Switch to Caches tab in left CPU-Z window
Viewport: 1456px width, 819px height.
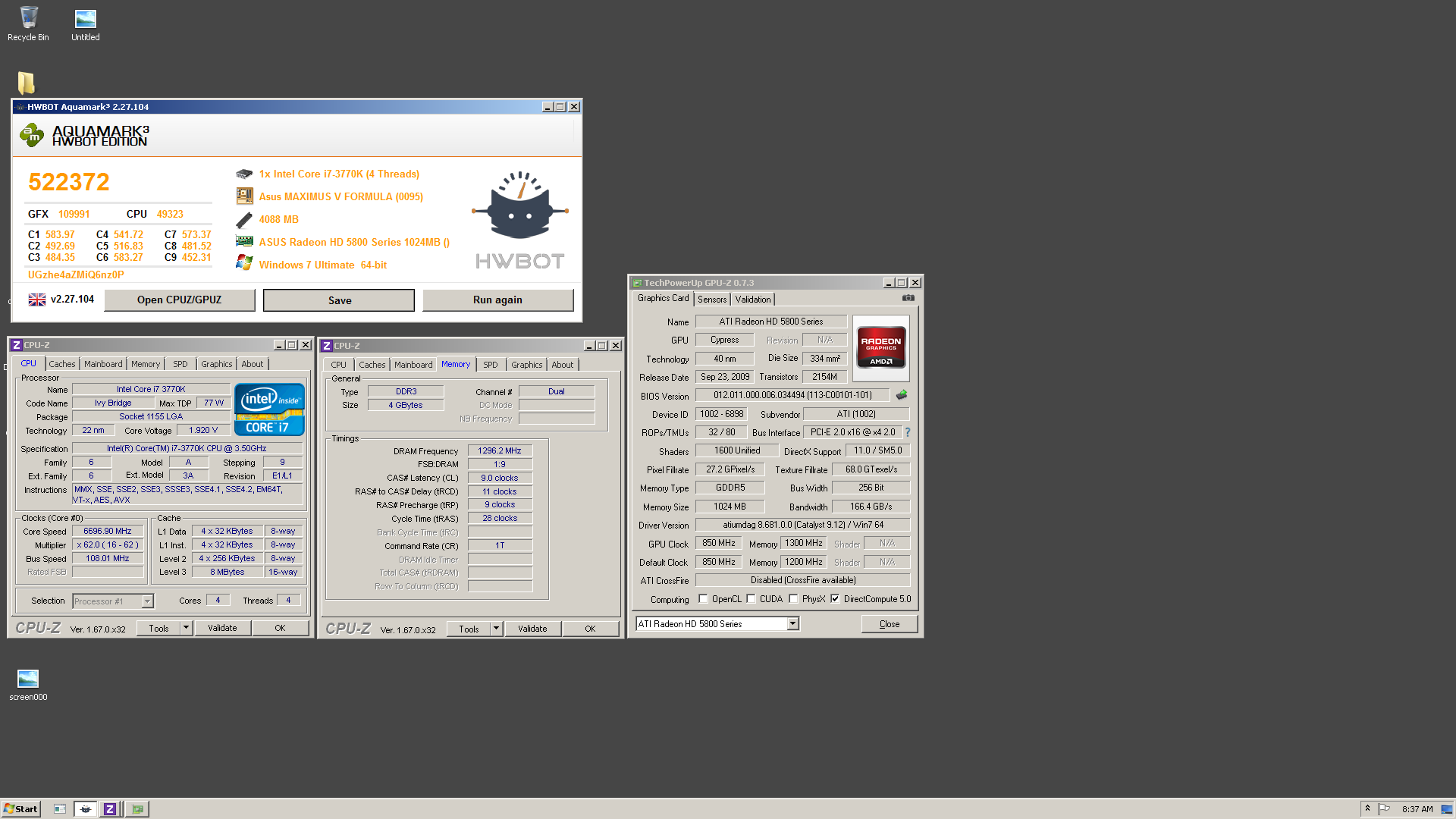62,364
